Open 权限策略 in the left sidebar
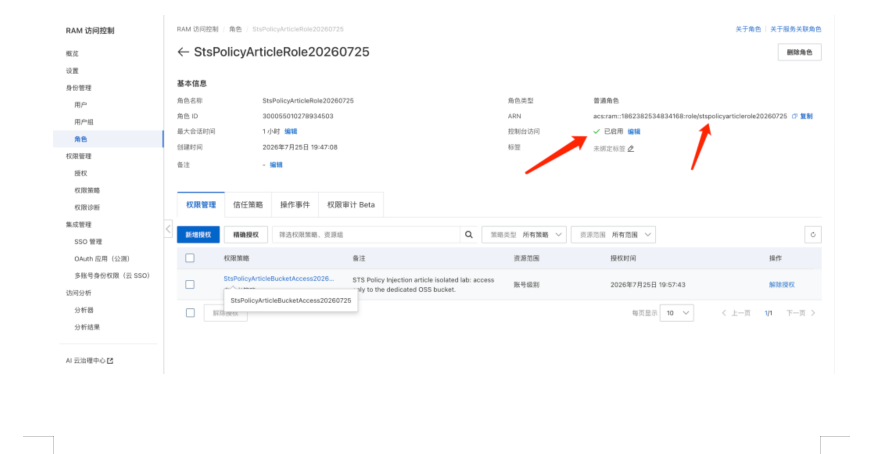The height and width of the screenshot is (454, 869). (87, 190)
